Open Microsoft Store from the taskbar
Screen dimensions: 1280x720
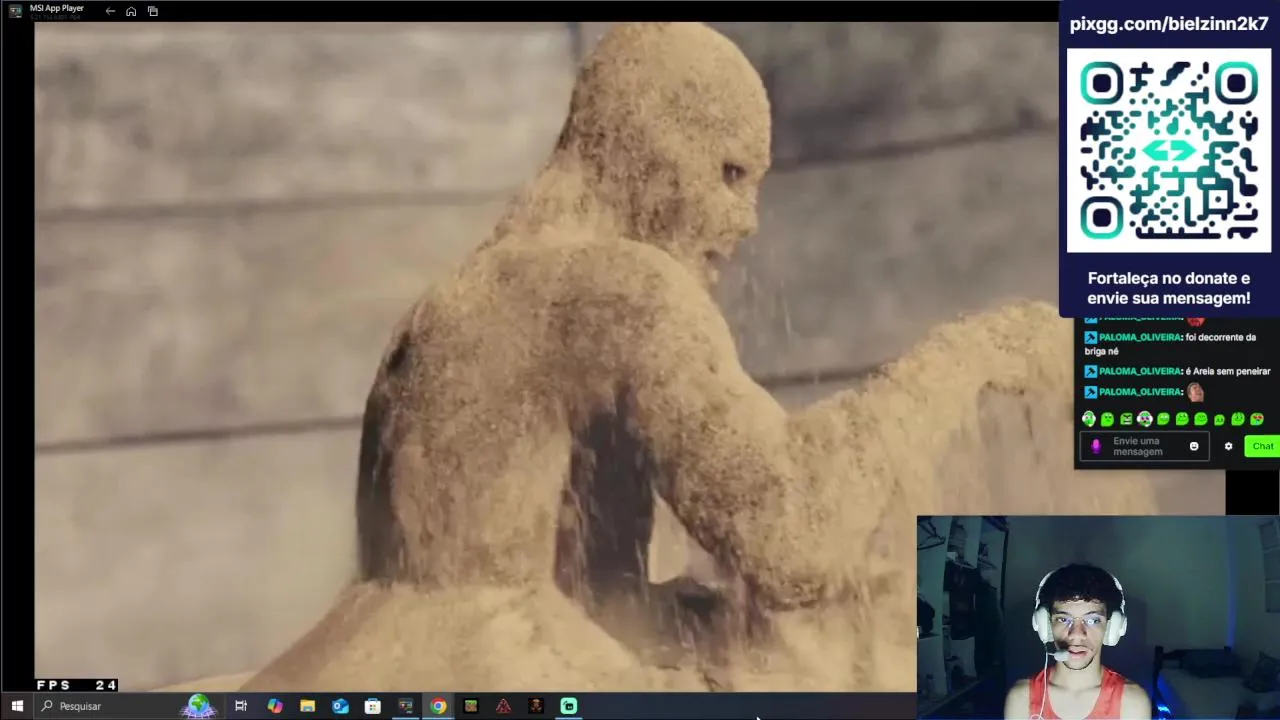pyautogui.click(x=373, y=706)
